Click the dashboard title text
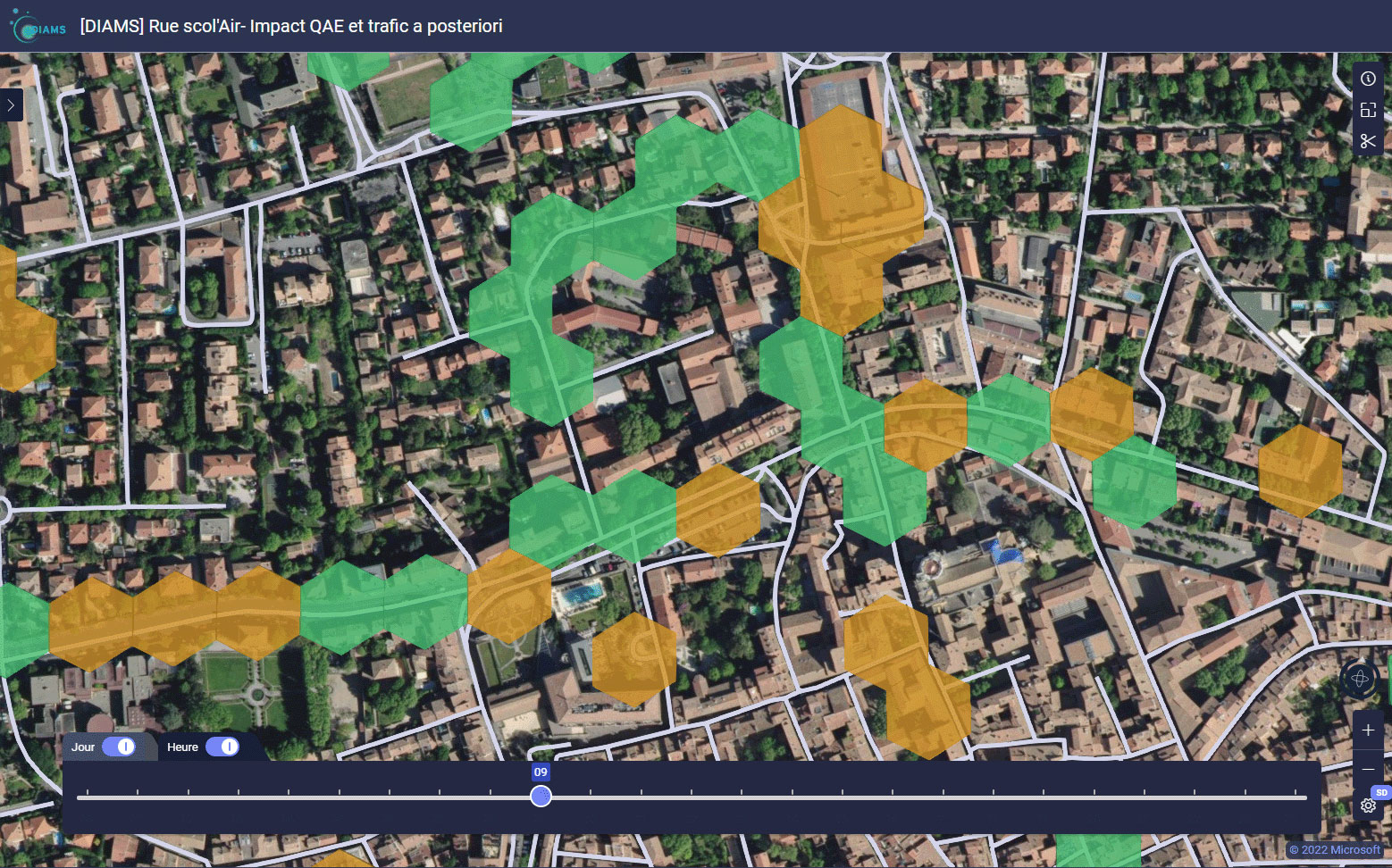Viewport: 1392px width, 868px height. tap(291, 26)
